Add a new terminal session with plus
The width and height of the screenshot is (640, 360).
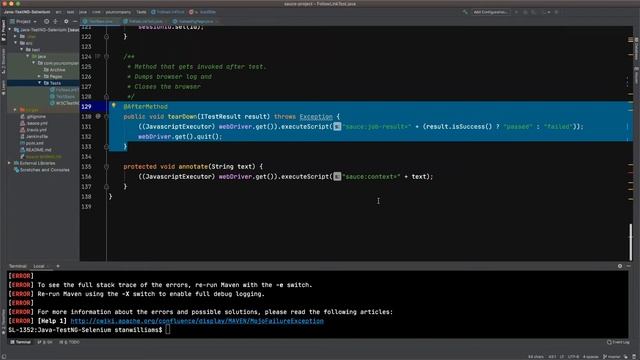pos(58,266)
